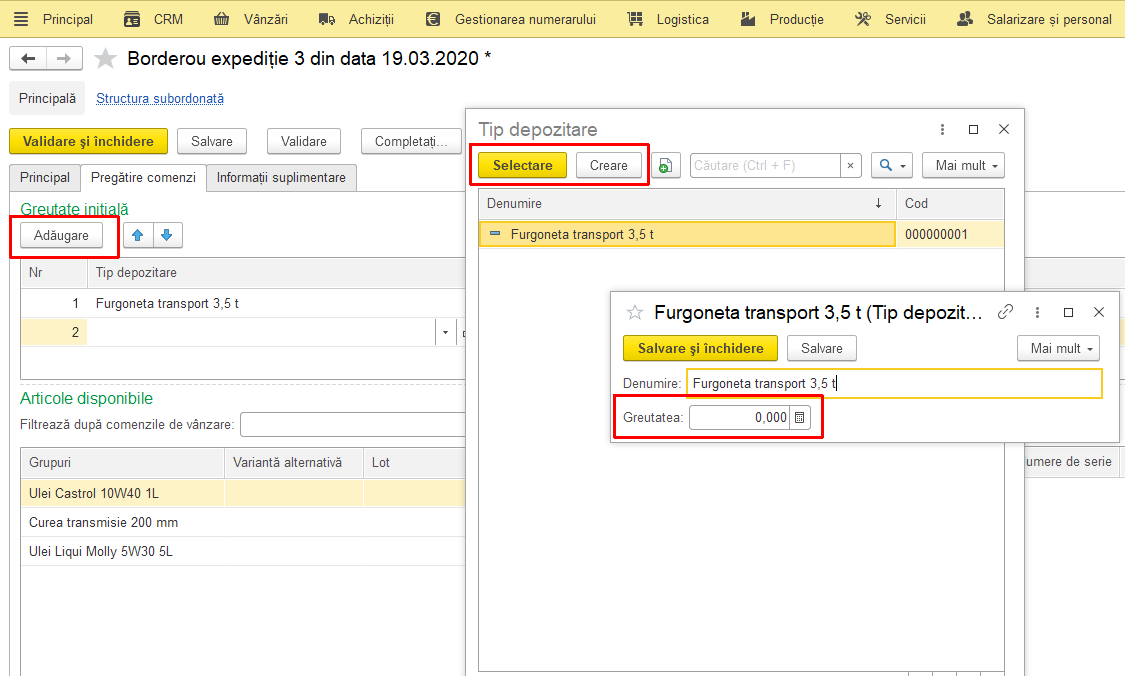
Task: Click the Lot column header
Action: [x=415, y=463]
